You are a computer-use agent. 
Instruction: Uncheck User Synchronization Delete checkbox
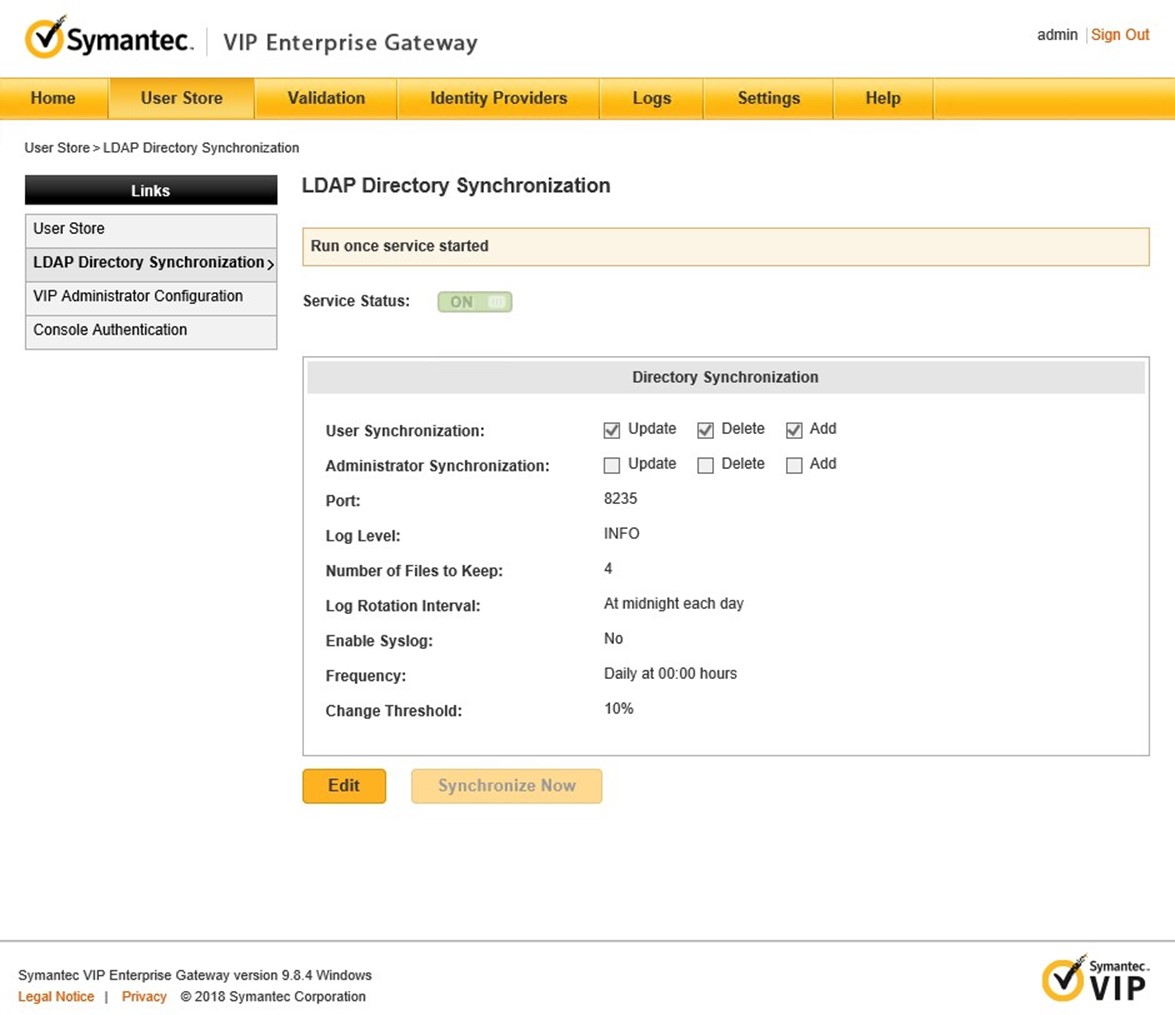pos(704,430)
